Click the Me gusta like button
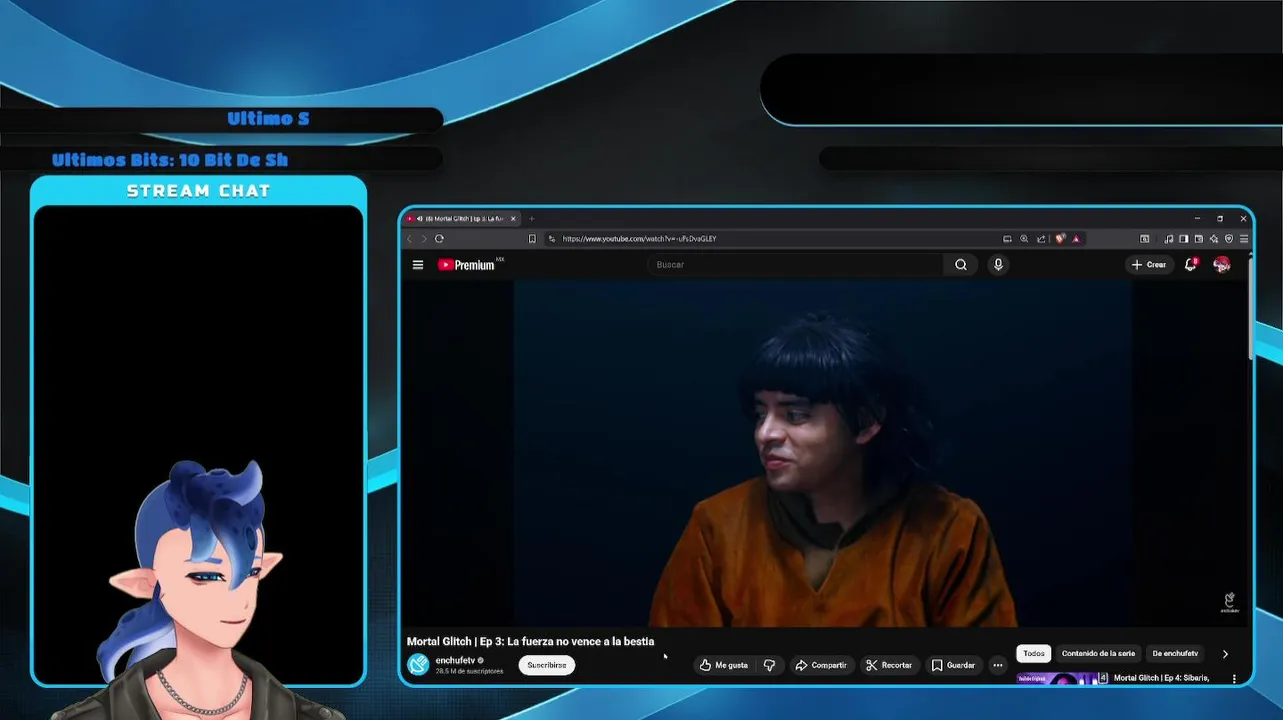This screenshot has width=1283, height=720. [x=724, y=665]
